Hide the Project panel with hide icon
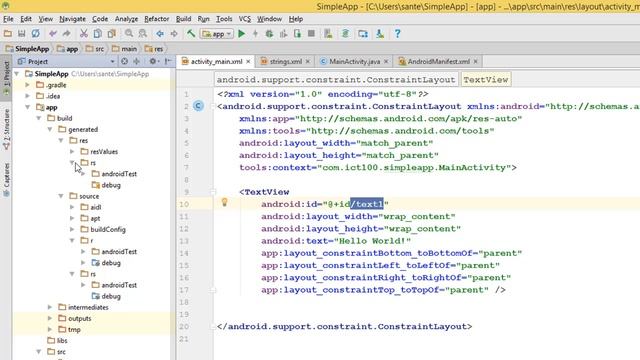This screenshot has height=360, width=640. coord(168,61)
